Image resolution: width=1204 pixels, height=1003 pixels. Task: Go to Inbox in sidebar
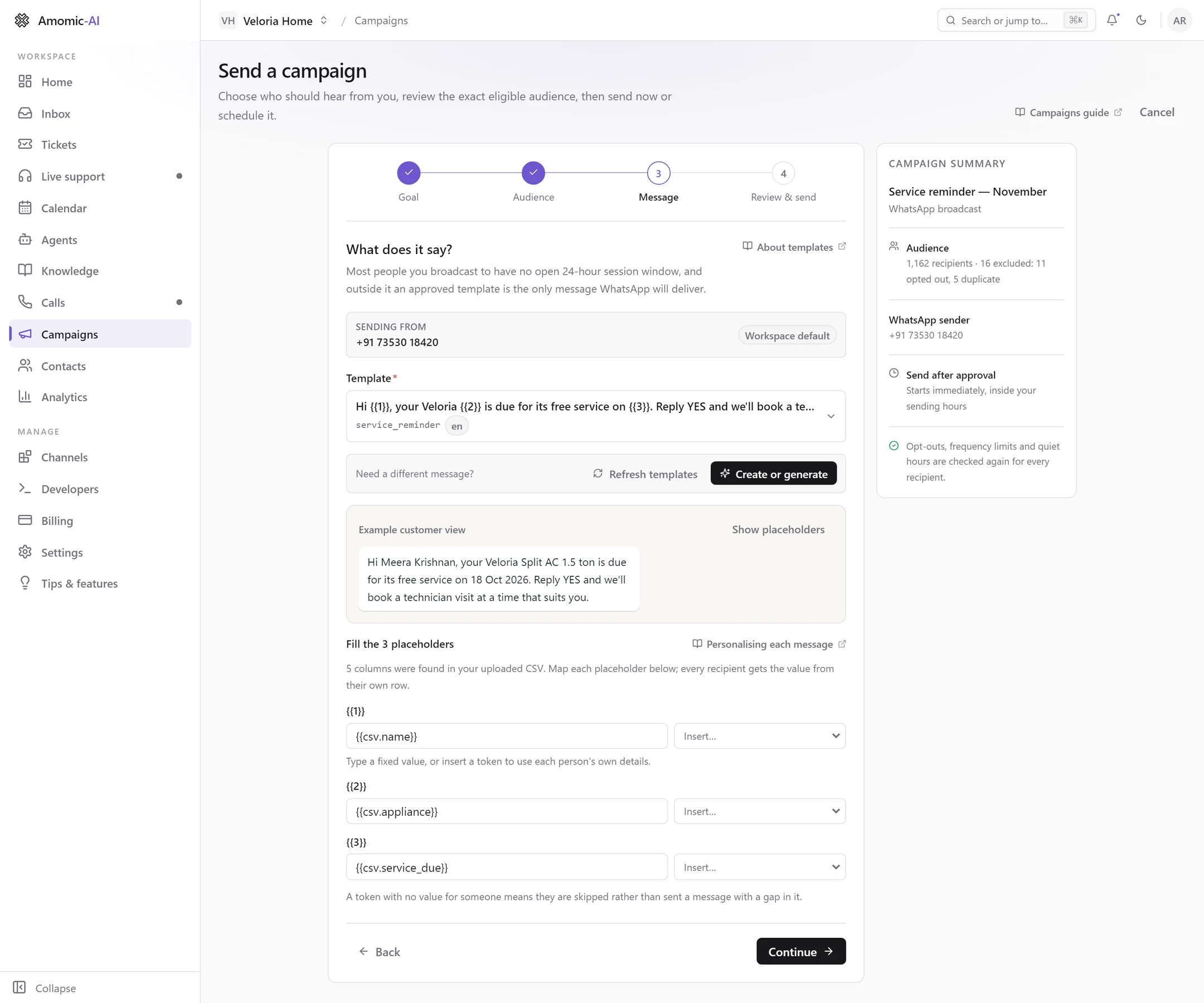[x=100, y=114]
